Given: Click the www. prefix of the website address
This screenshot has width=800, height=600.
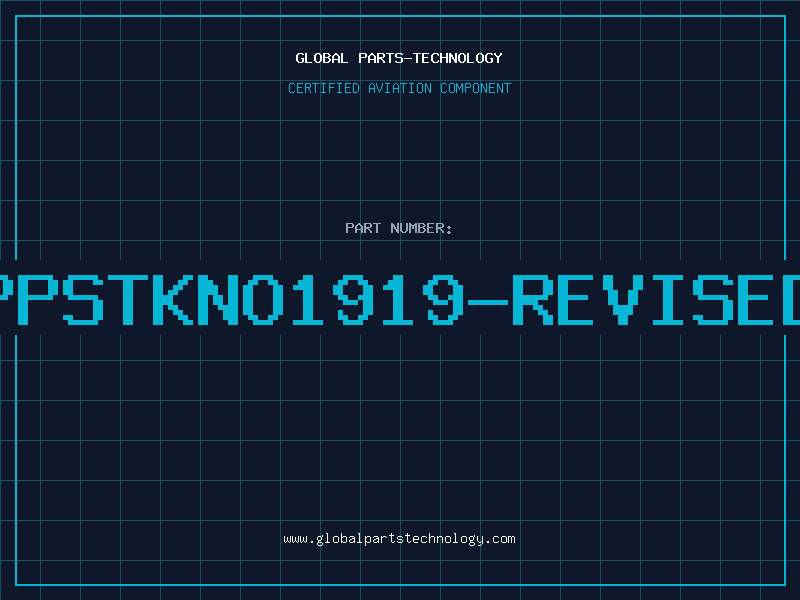Looking at the screenshot, I should click(299, 539).
